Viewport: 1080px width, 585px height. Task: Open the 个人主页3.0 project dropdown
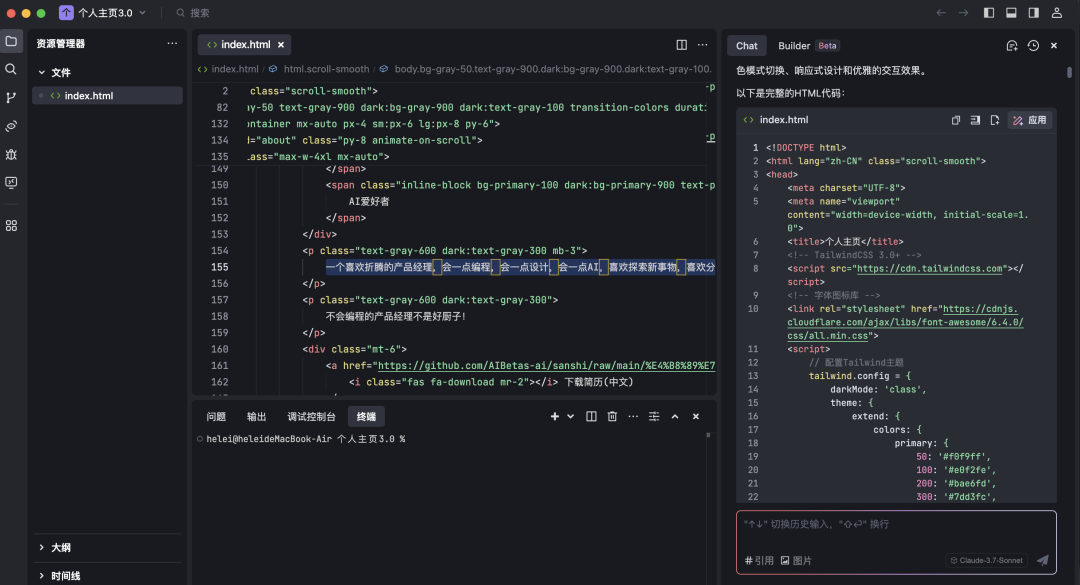coord(103,12)
